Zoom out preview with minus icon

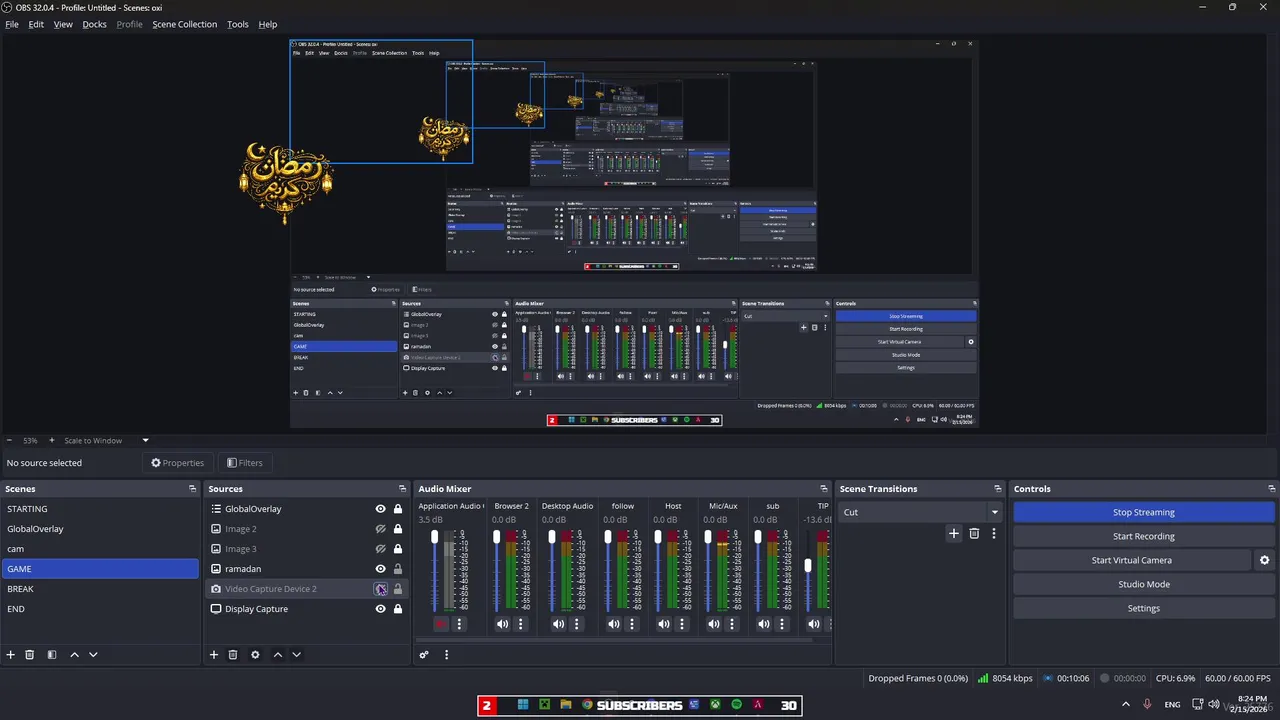tap(10, 440)
